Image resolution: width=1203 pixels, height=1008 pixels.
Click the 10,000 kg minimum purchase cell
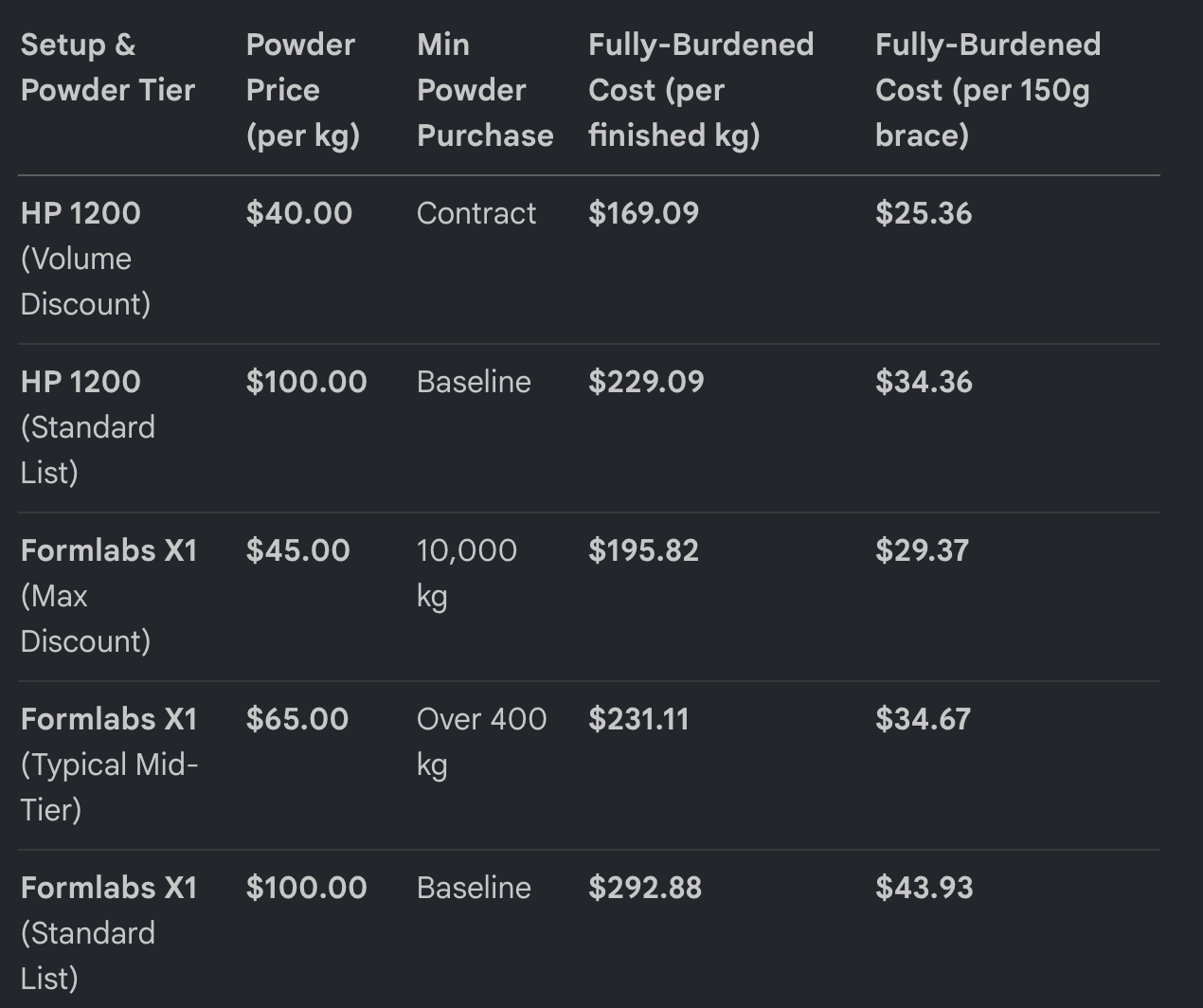click(467, 573)
